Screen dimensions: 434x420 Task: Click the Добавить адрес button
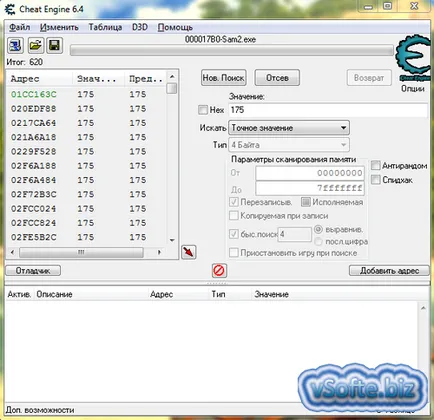389,270
